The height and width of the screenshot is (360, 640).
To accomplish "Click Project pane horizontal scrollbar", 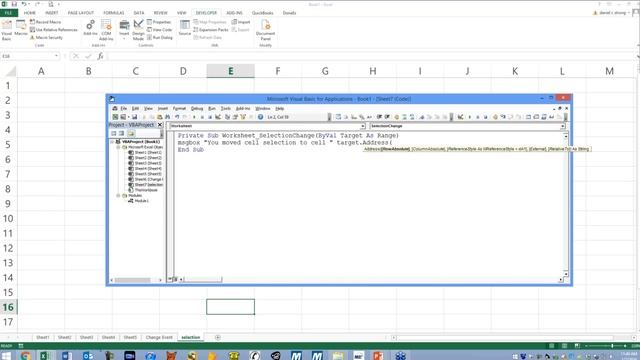I will 136,280.
